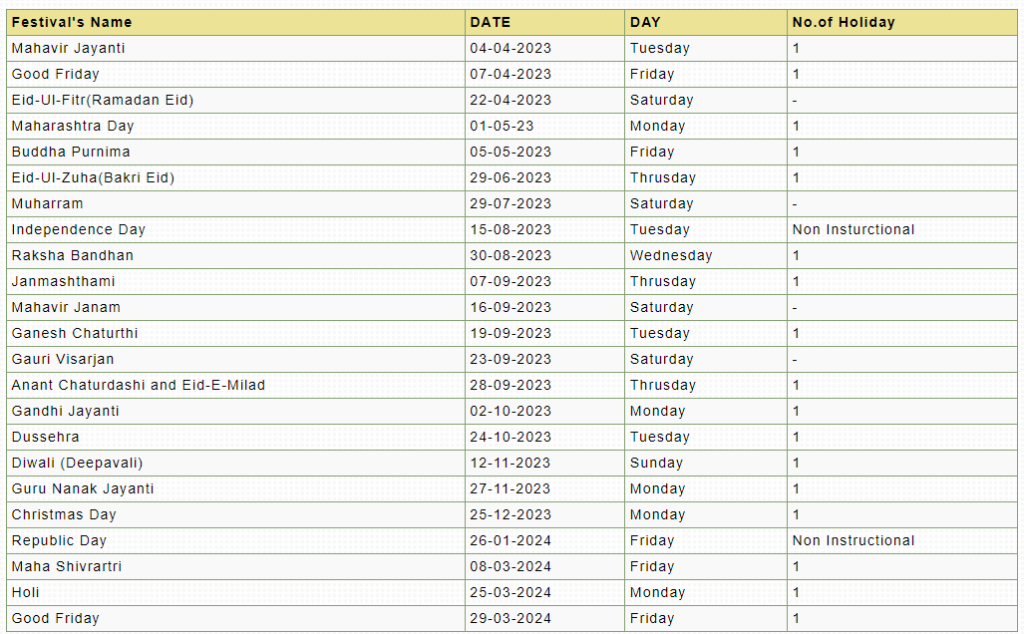
Task: Select the Eid-Ul-Fitr(Ramadan Eid) cell
Action: (x=102, y=100)
